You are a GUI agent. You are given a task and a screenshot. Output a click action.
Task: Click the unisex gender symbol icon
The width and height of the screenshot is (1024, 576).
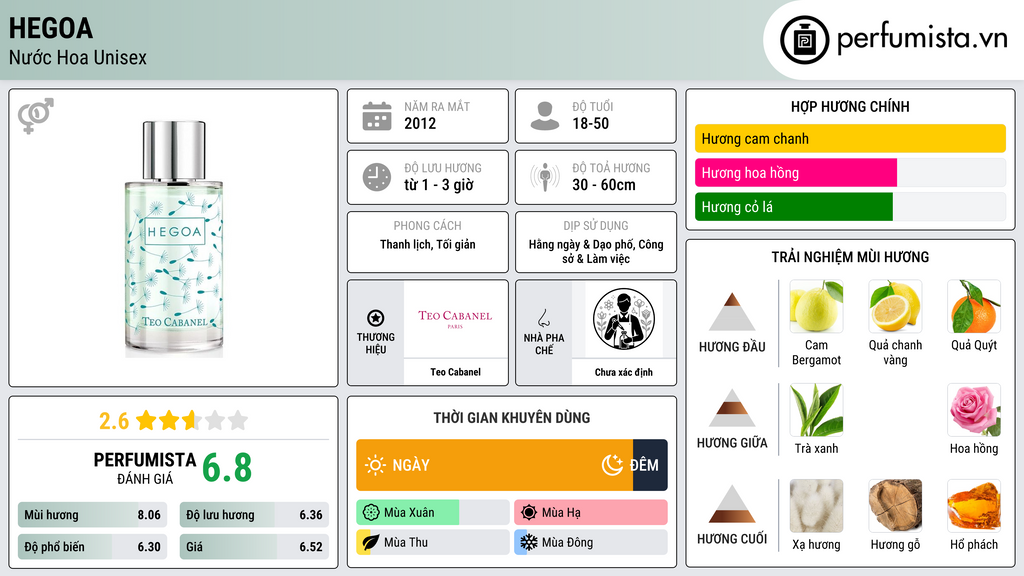[36, 116]
